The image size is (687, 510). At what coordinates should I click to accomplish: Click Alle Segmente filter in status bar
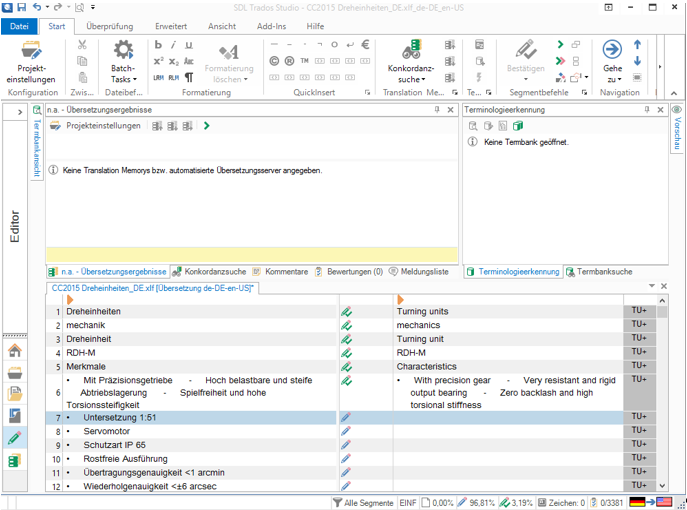(363, 503)
